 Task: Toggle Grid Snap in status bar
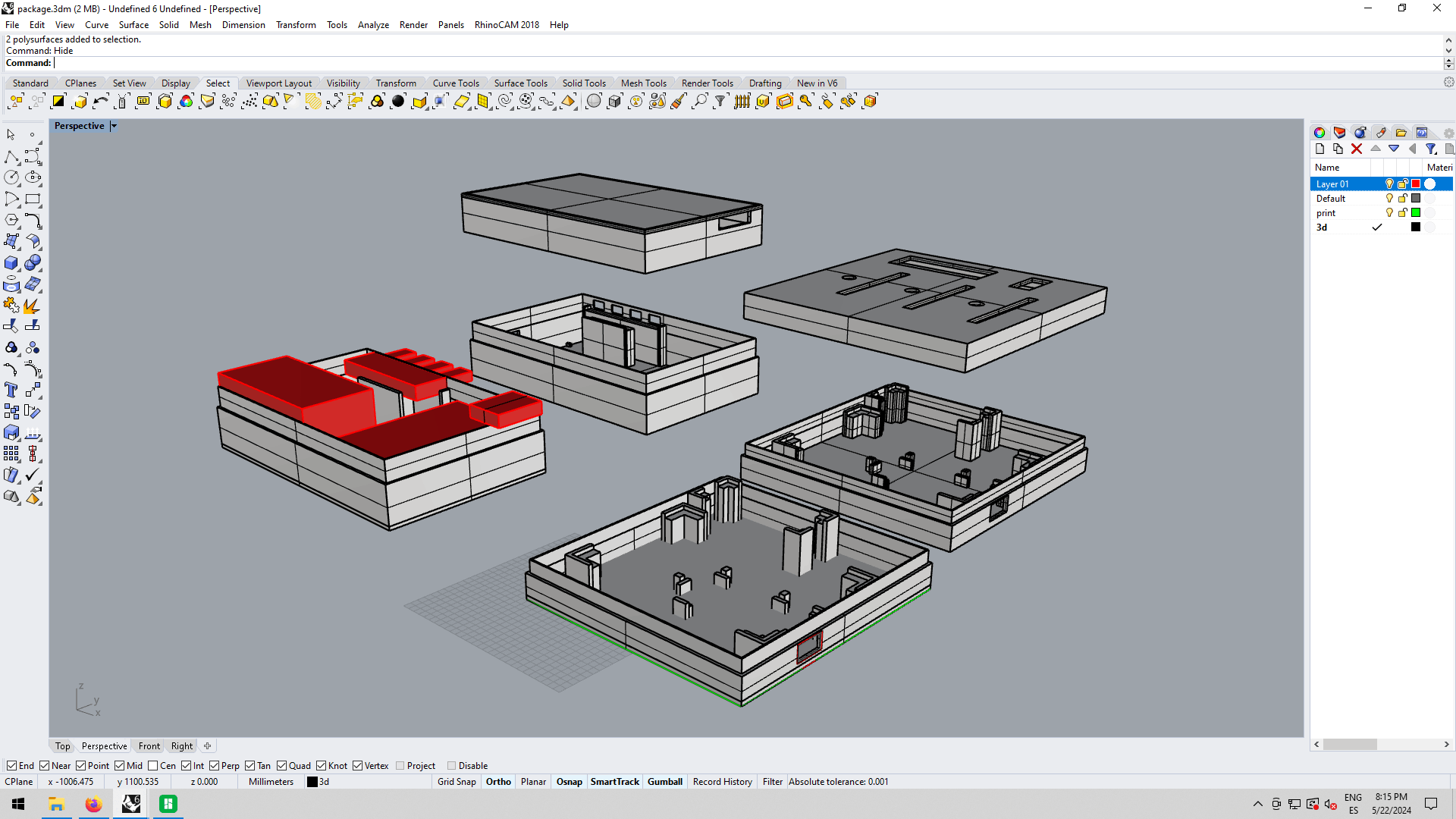click(x=457, y=782)
